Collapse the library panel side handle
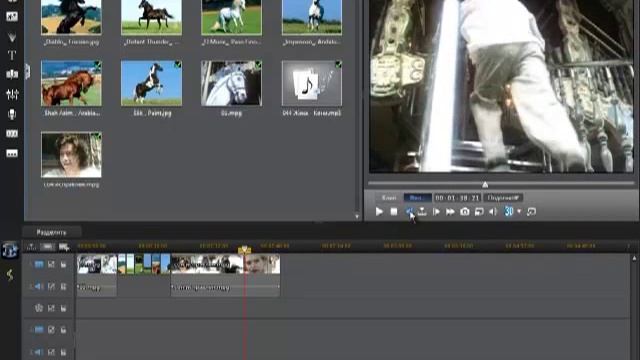 click(27, 71)
